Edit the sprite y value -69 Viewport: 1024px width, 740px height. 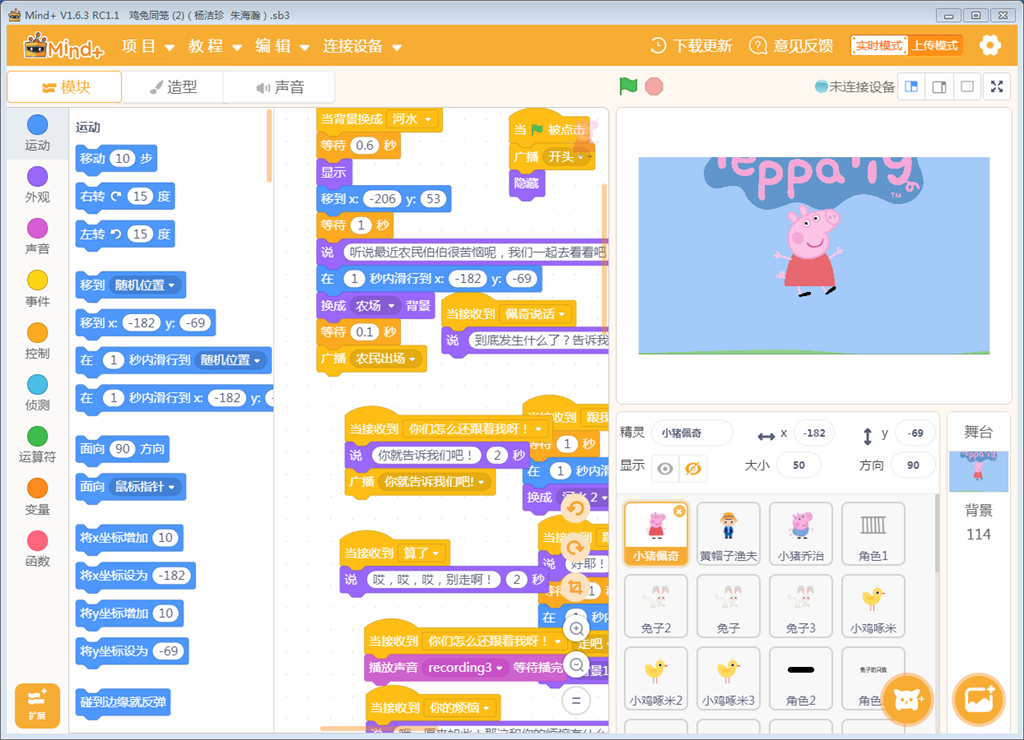[x=915, y=433]
